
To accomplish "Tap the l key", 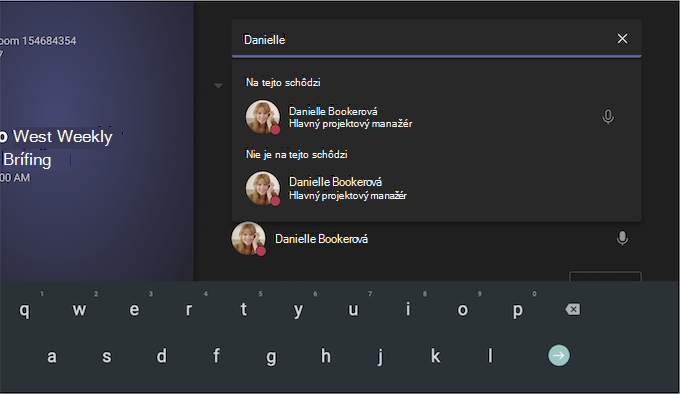I will tap(490, 355).
